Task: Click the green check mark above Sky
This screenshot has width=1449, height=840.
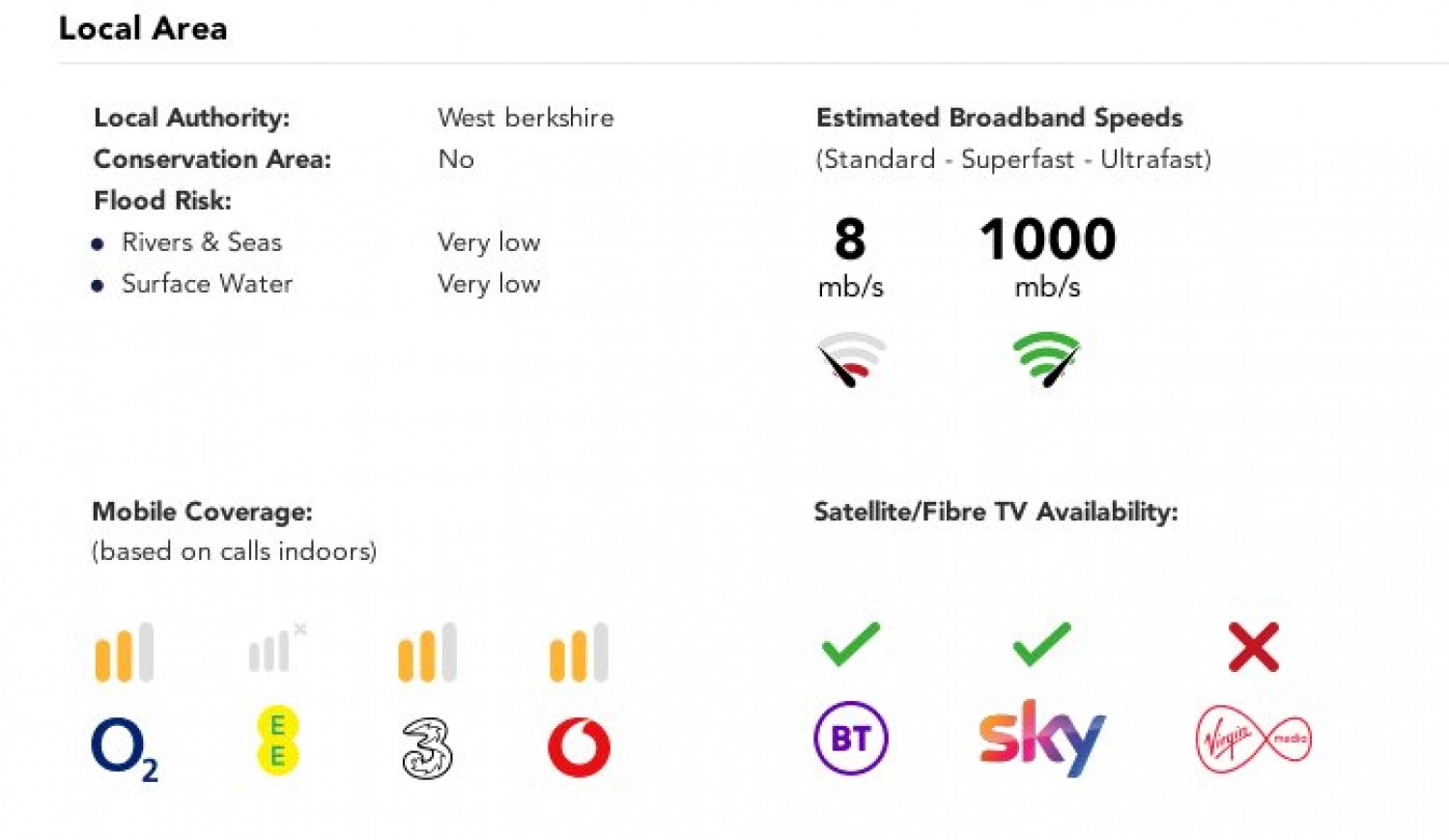Action: (1041, 644)
